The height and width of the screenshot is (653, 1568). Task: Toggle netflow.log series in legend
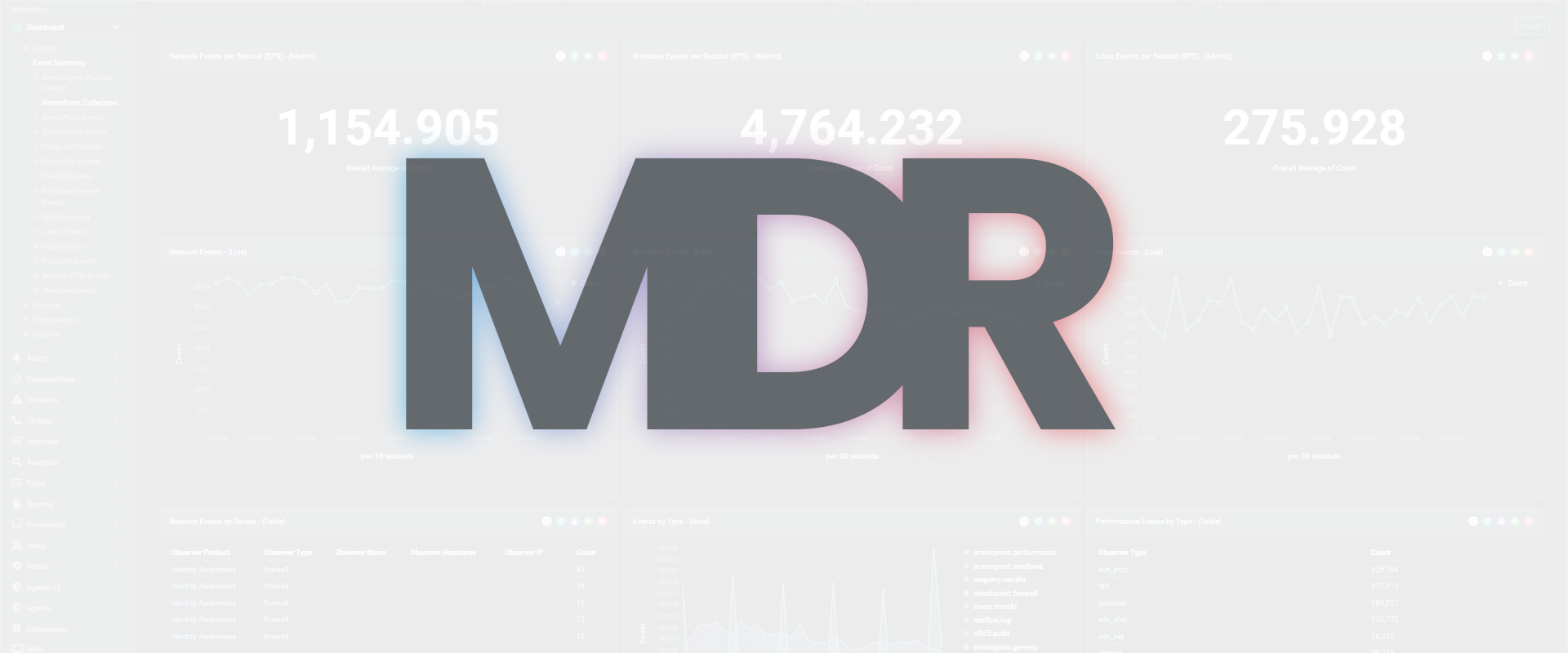(987, 620)
